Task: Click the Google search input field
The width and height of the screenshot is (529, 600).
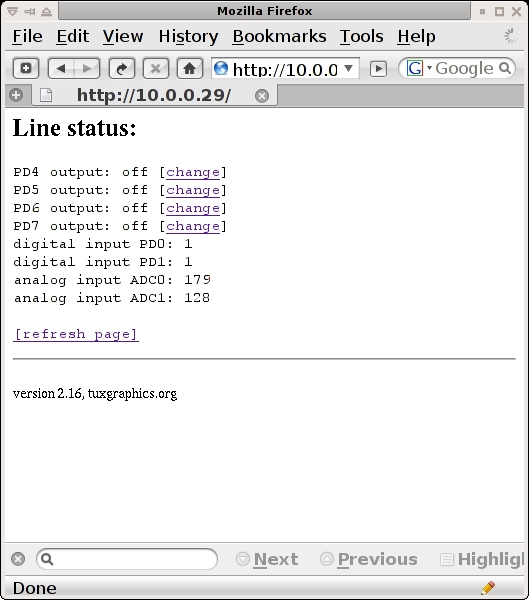Action: pyautogui.click(x=464, y=68)
